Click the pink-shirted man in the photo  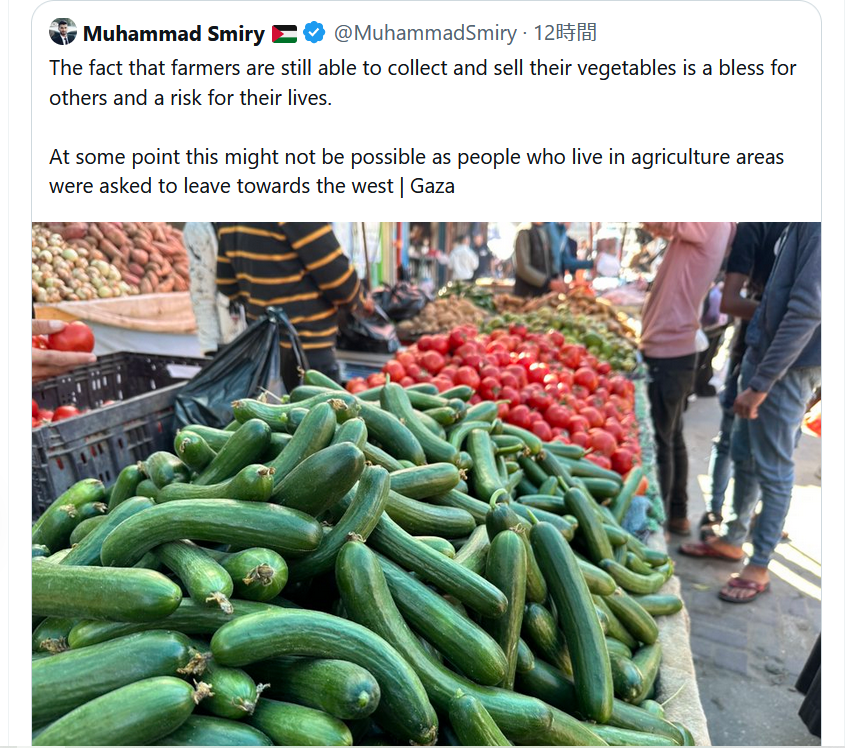680,300
